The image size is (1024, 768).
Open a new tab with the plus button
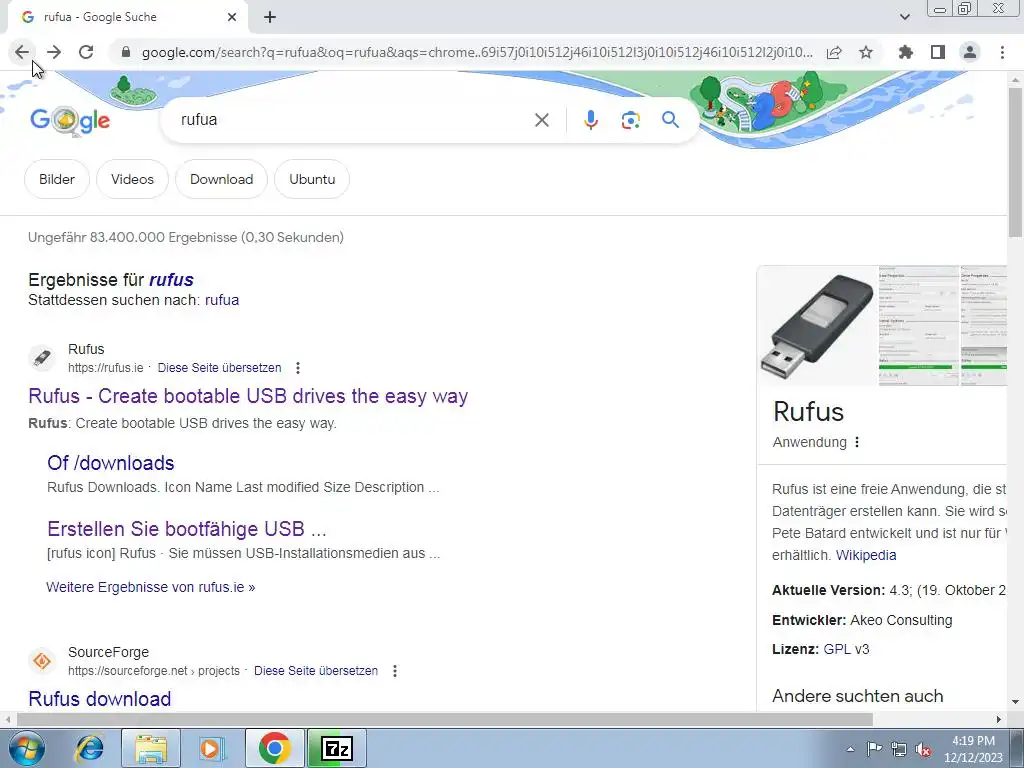pos(270,17)
